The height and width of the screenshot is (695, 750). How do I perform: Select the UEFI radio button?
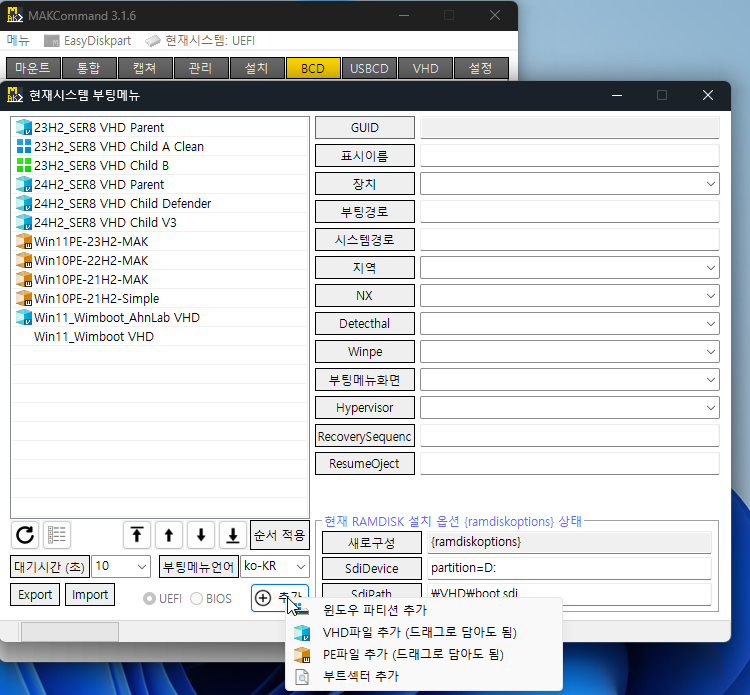pos(149,598)
